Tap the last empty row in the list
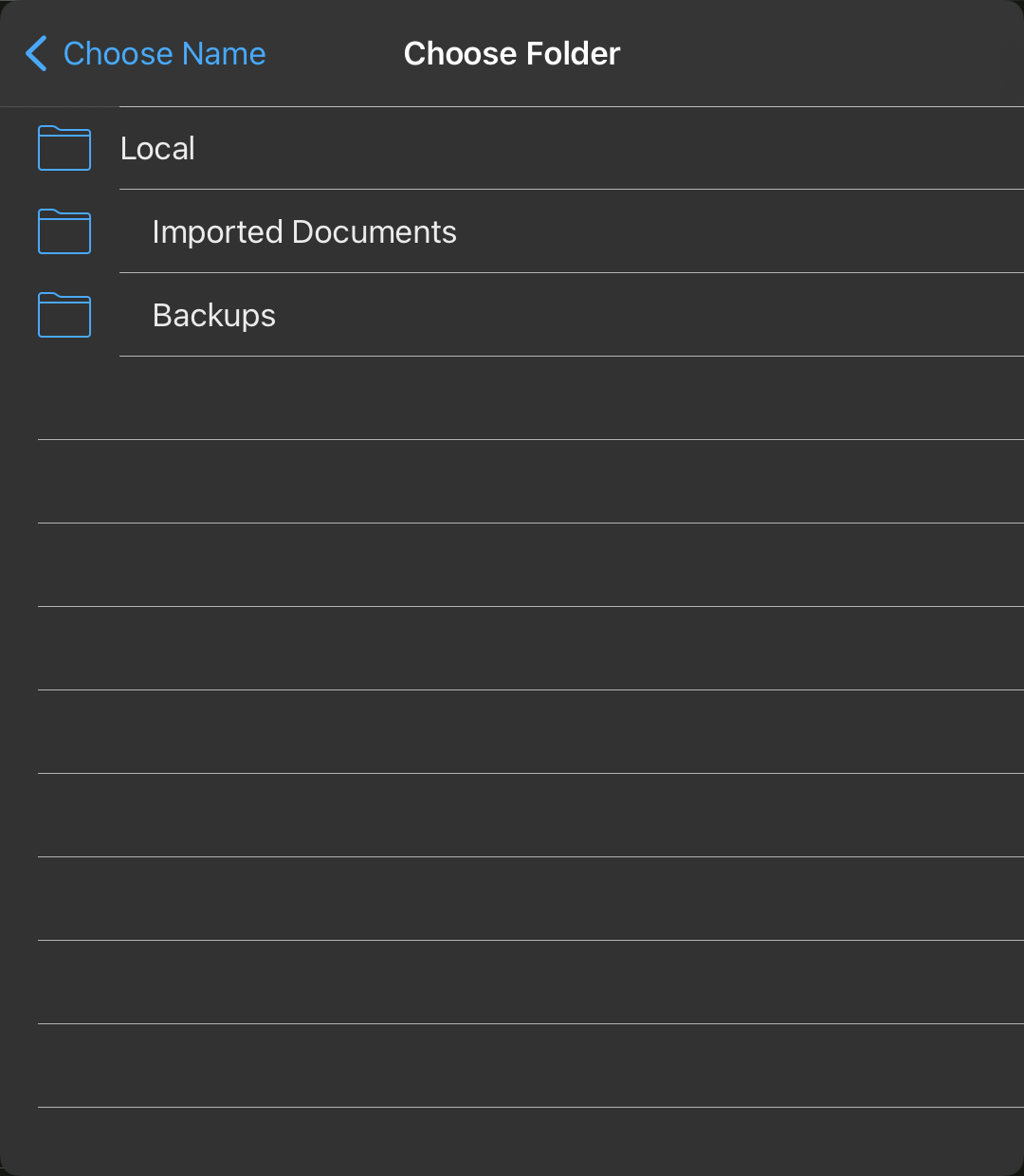 click(x=512, y=1066)
